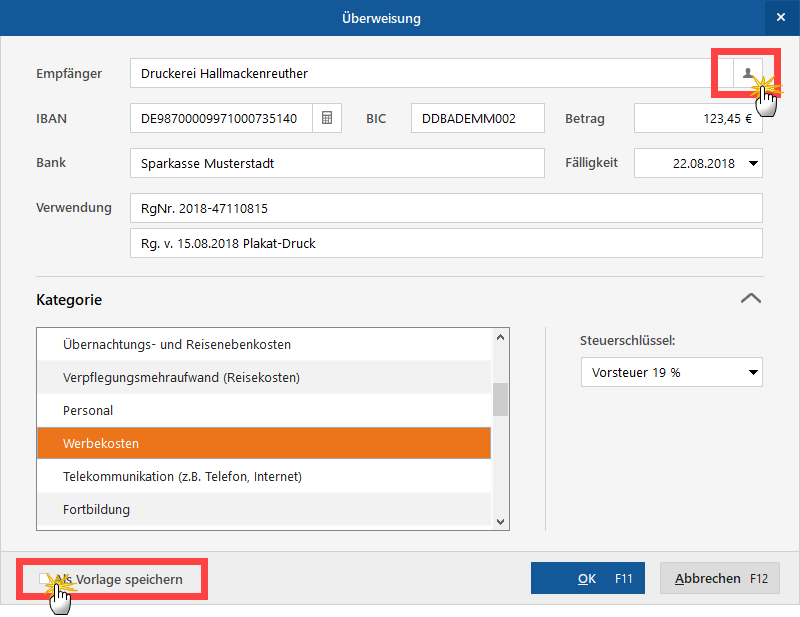
Task: Click the IBAN calculator icon
Action: pyautogui.click(x=327, y=118)
